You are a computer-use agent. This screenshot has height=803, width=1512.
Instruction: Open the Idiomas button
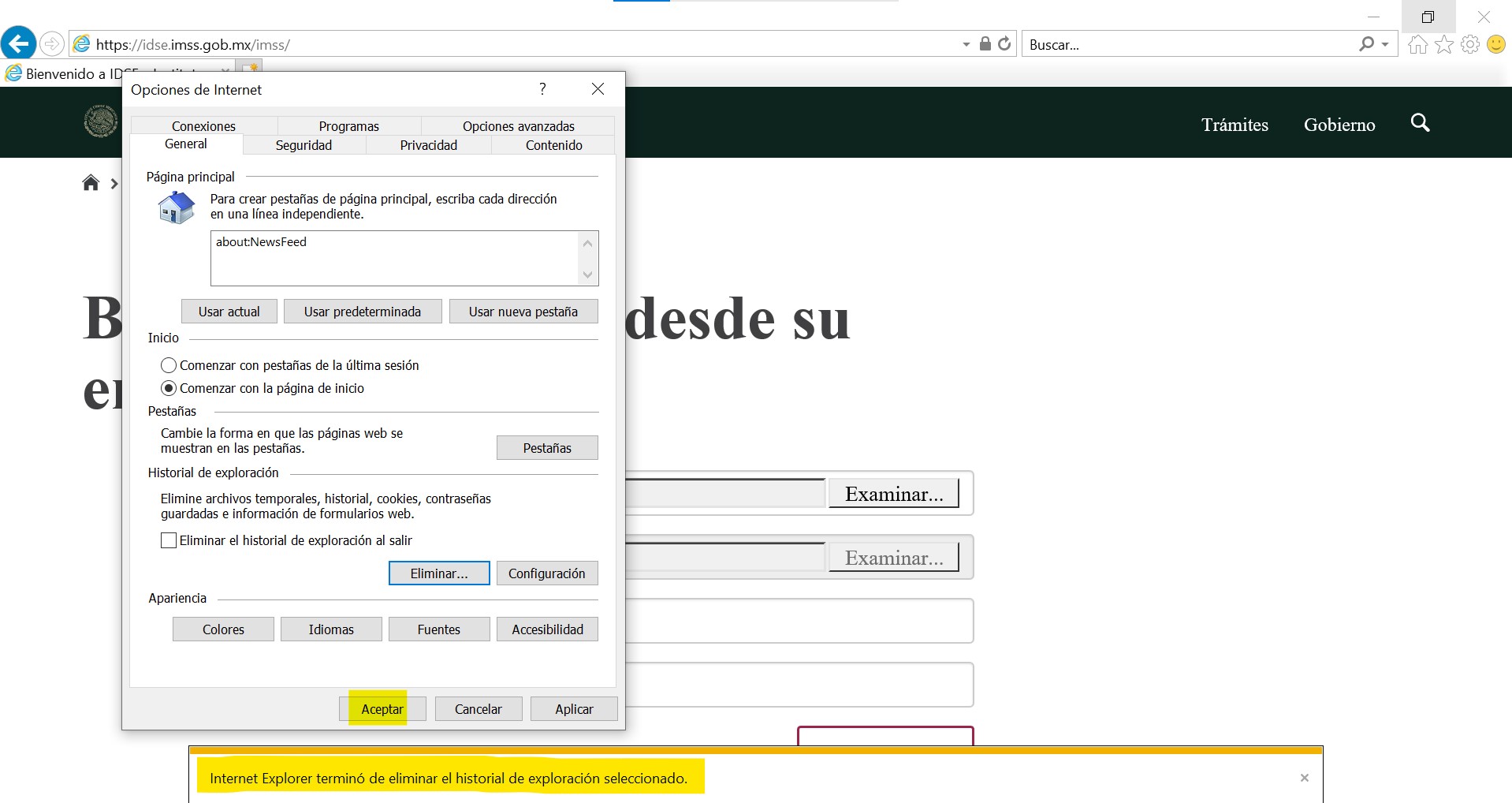(331, 629)
